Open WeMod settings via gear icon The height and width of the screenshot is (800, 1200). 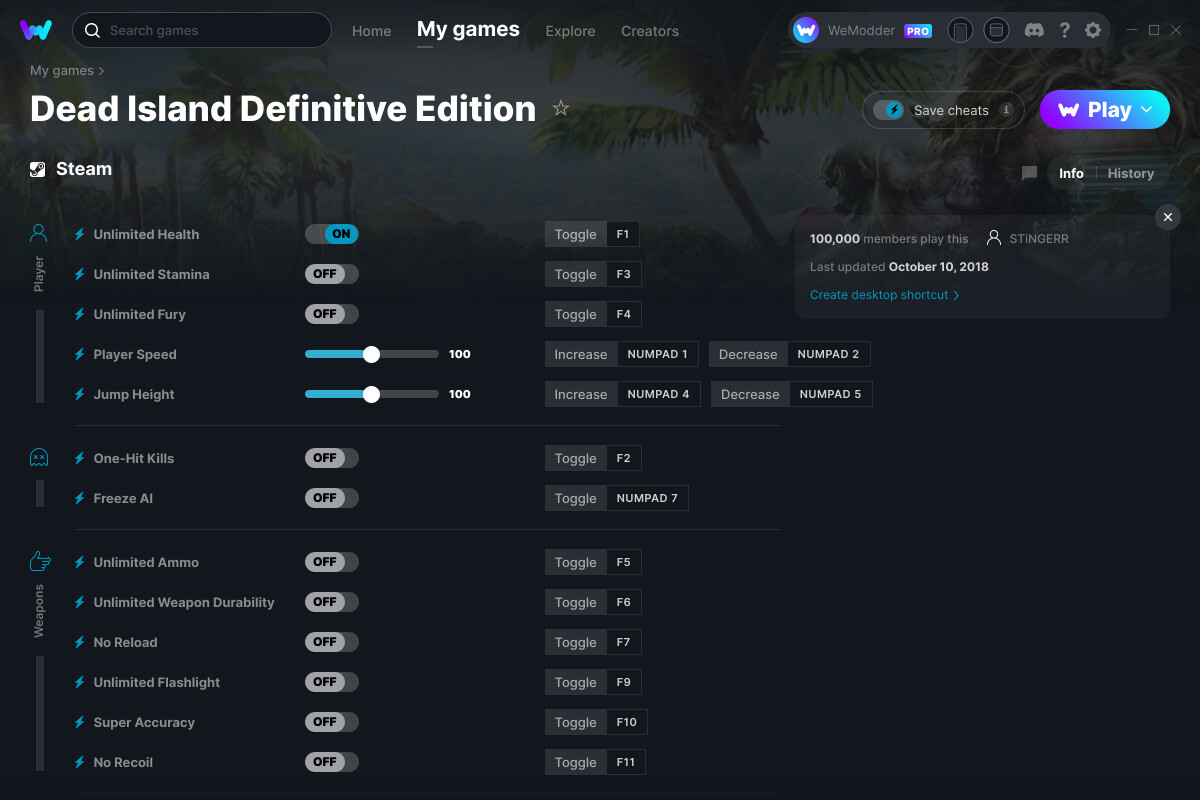[1093, 30]
